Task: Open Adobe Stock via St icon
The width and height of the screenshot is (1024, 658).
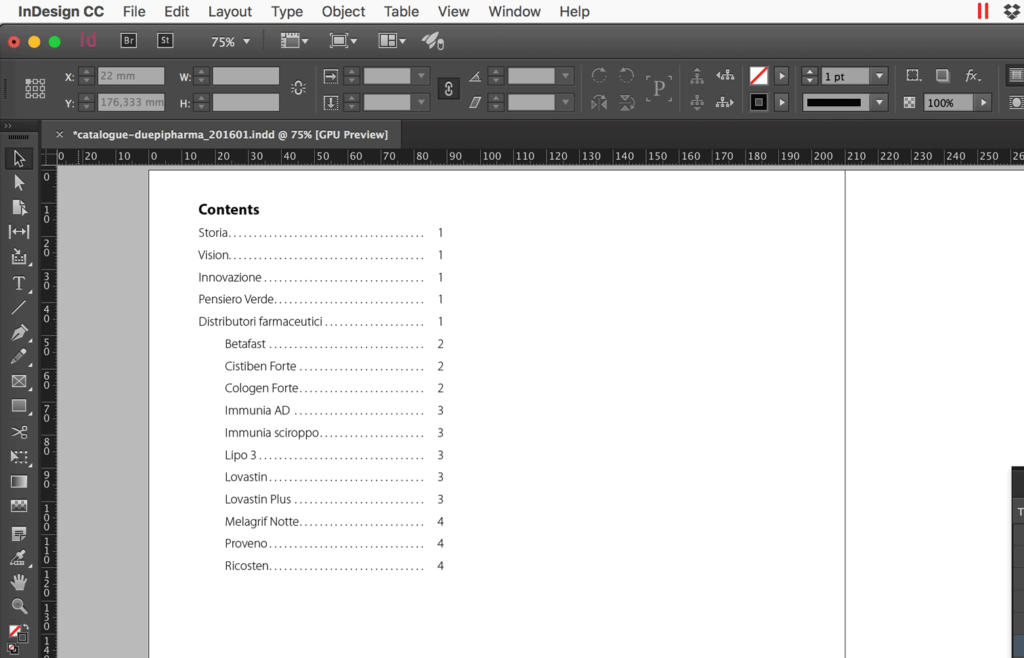Action: point(165,40)
